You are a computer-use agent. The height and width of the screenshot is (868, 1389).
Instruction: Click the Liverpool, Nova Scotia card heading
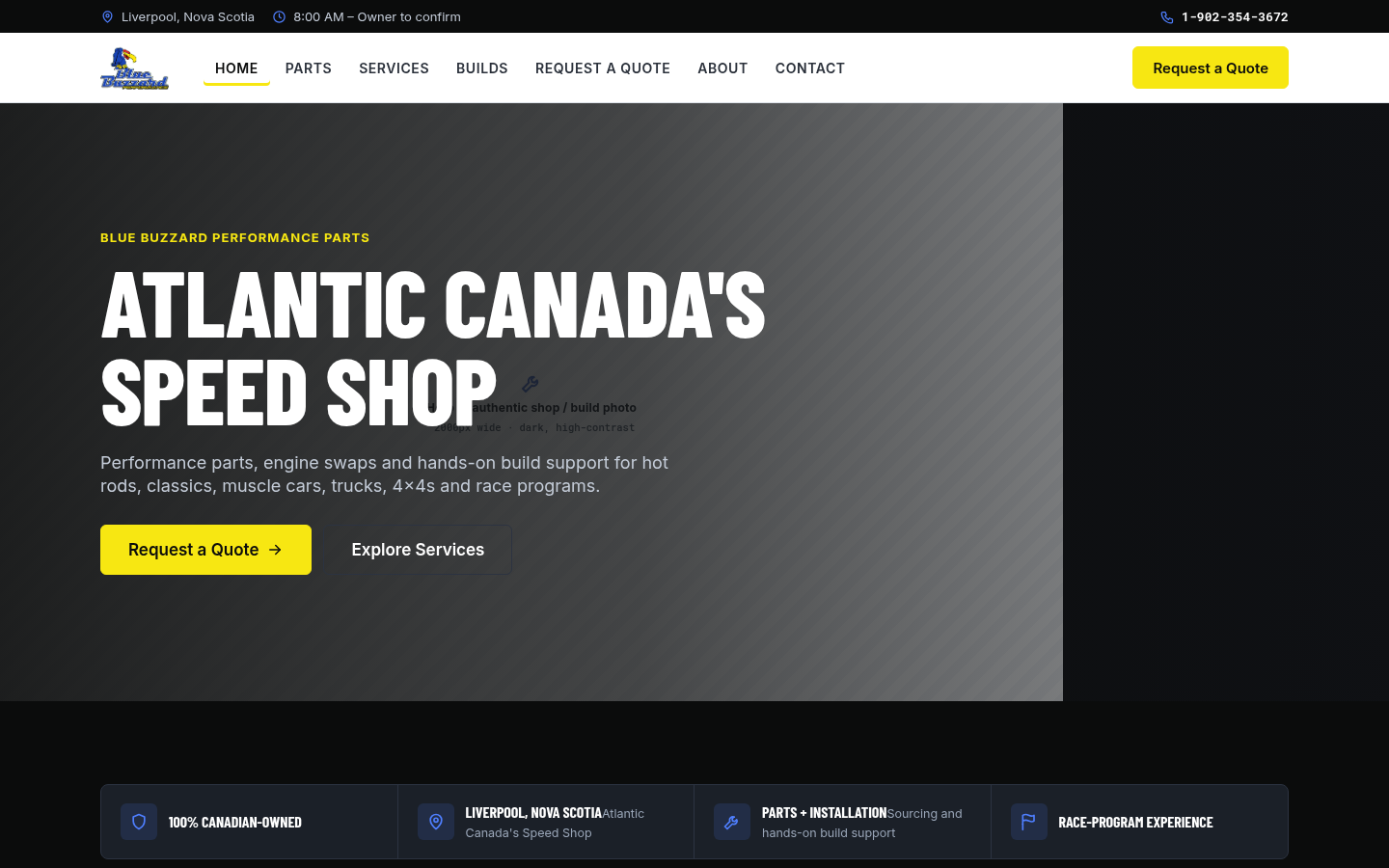(x=533, y=813)
